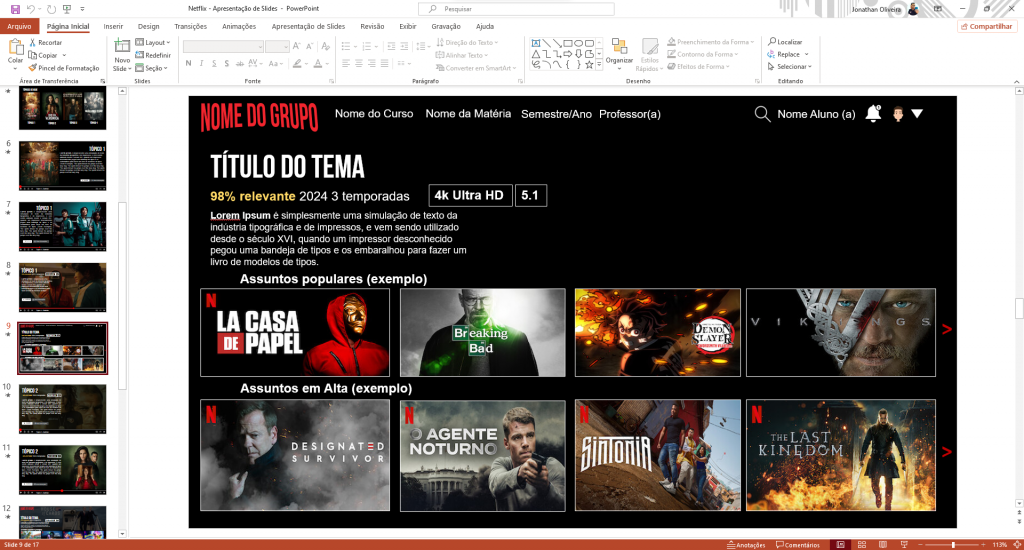Click the bell notification icon on slide
Viewport: 1024px width, 550px height.
873,114
